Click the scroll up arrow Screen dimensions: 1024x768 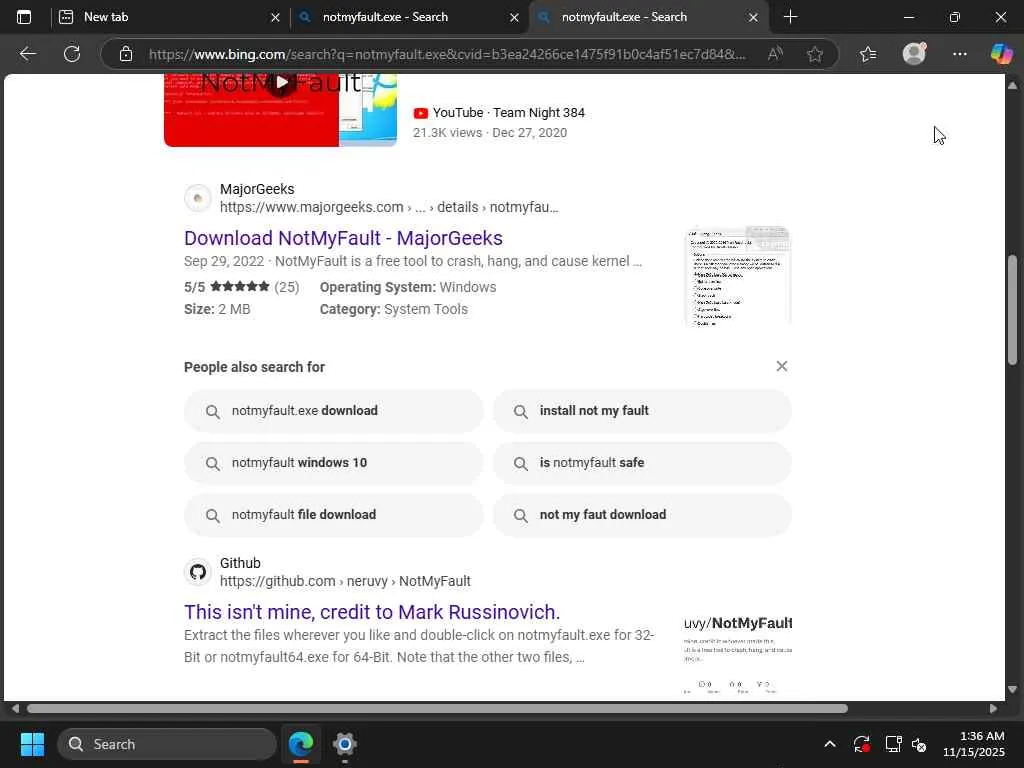(1012, 85)
